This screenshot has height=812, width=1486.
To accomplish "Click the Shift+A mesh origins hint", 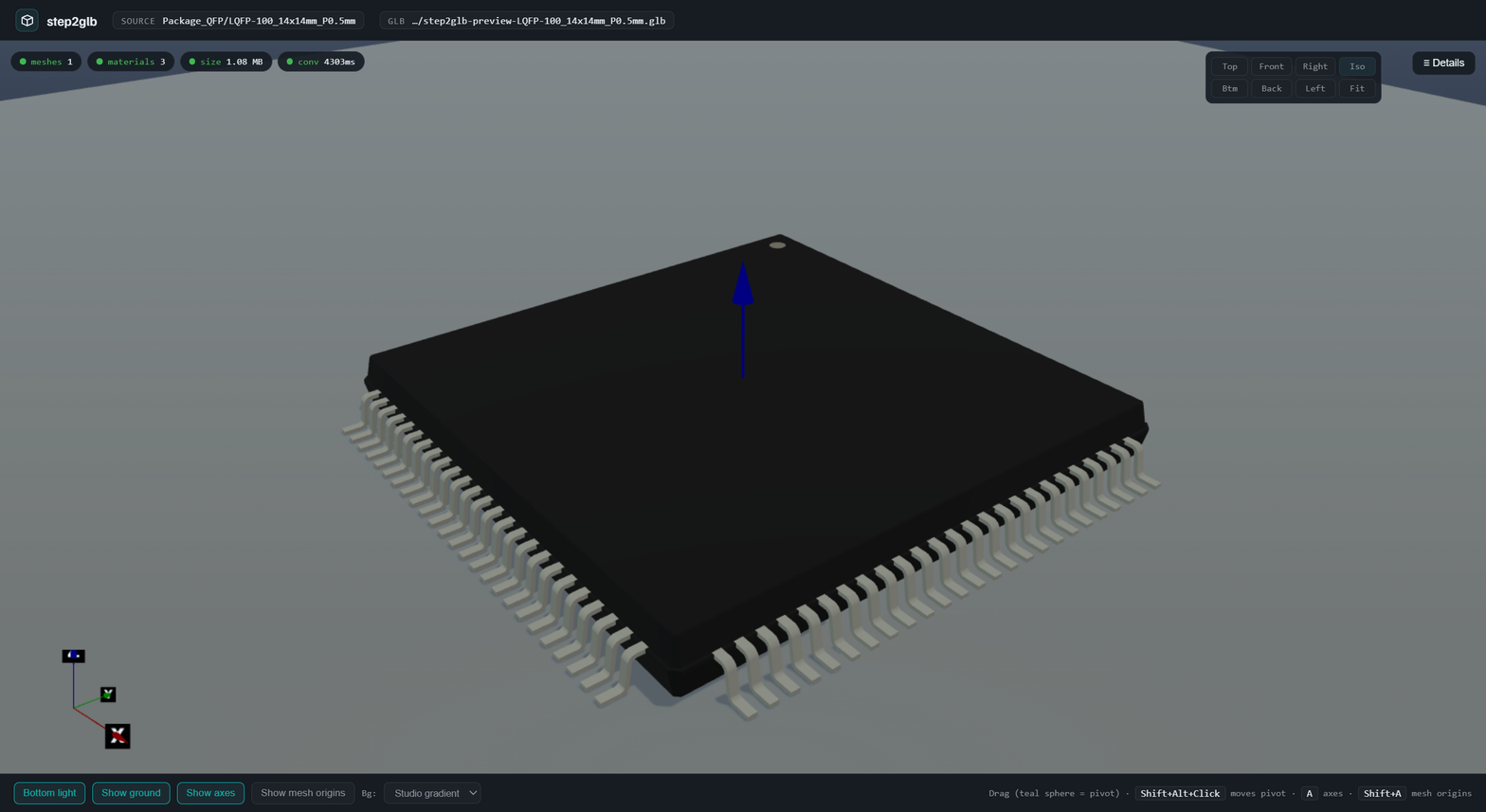I will (x=1382, y=793).
